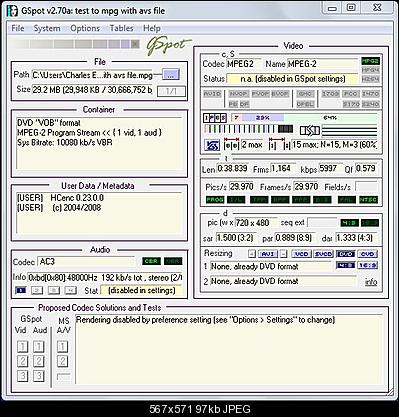Click the HCenc 0.23.0.0 user data line
This screenshot has height=417, width=399.
(60, 198)
